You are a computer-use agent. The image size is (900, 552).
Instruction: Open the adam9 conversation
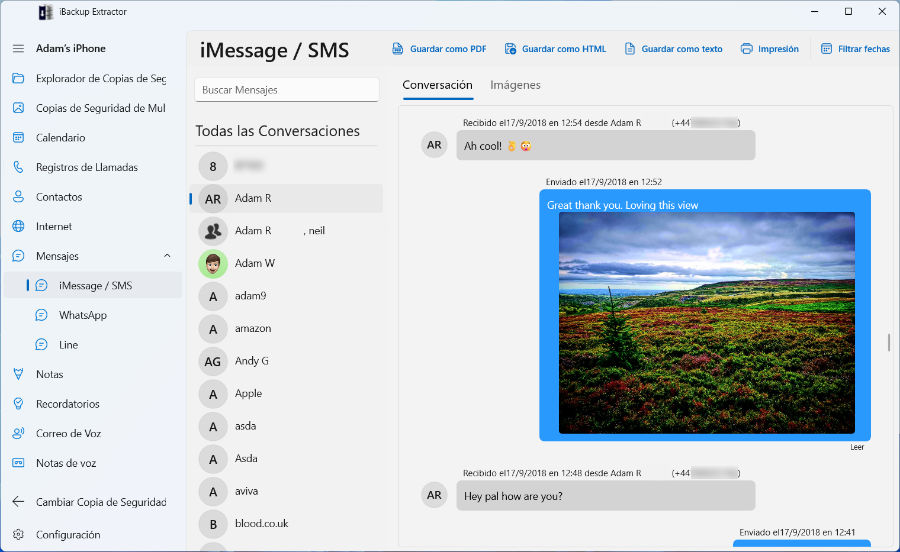[x=286, y=296]
